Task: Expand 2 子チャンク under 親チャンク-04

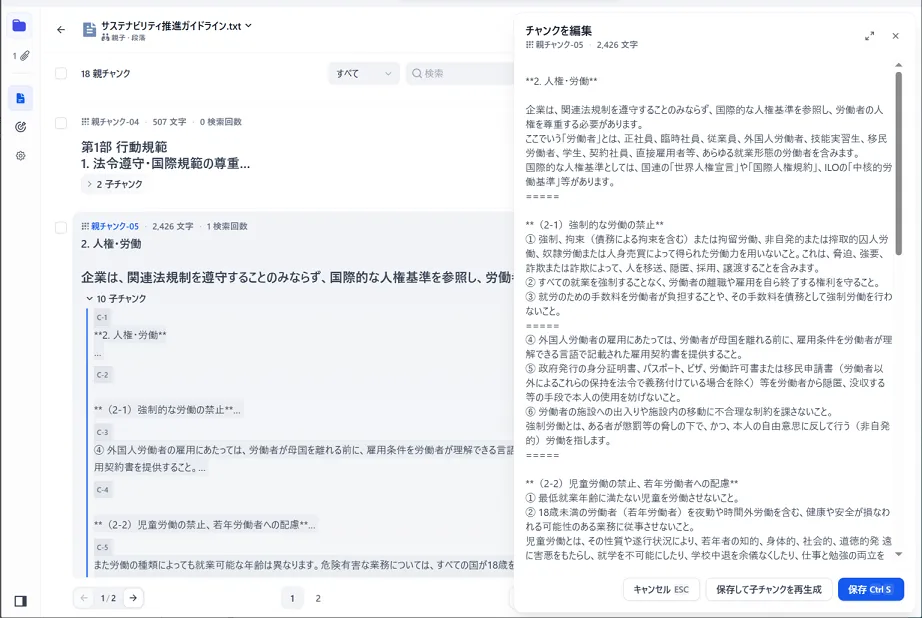Action: 115,184
